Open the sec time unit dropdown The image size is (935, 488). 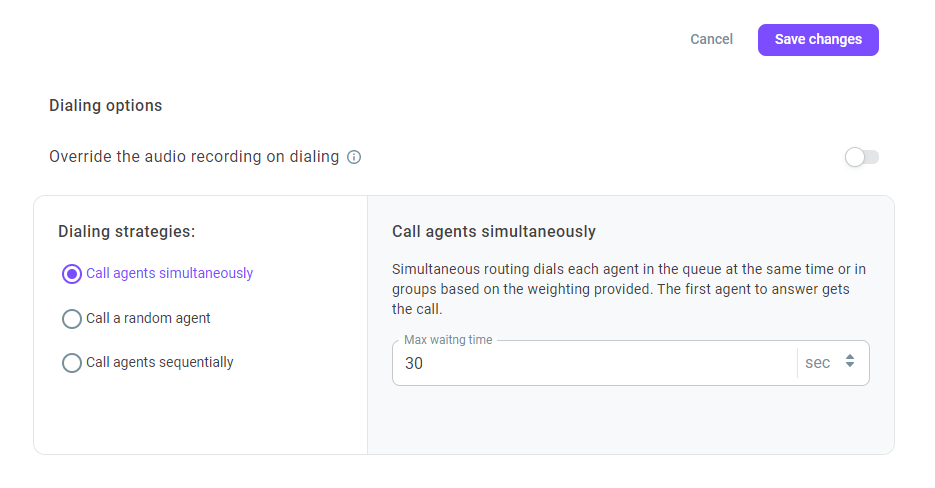coord(832,363)
